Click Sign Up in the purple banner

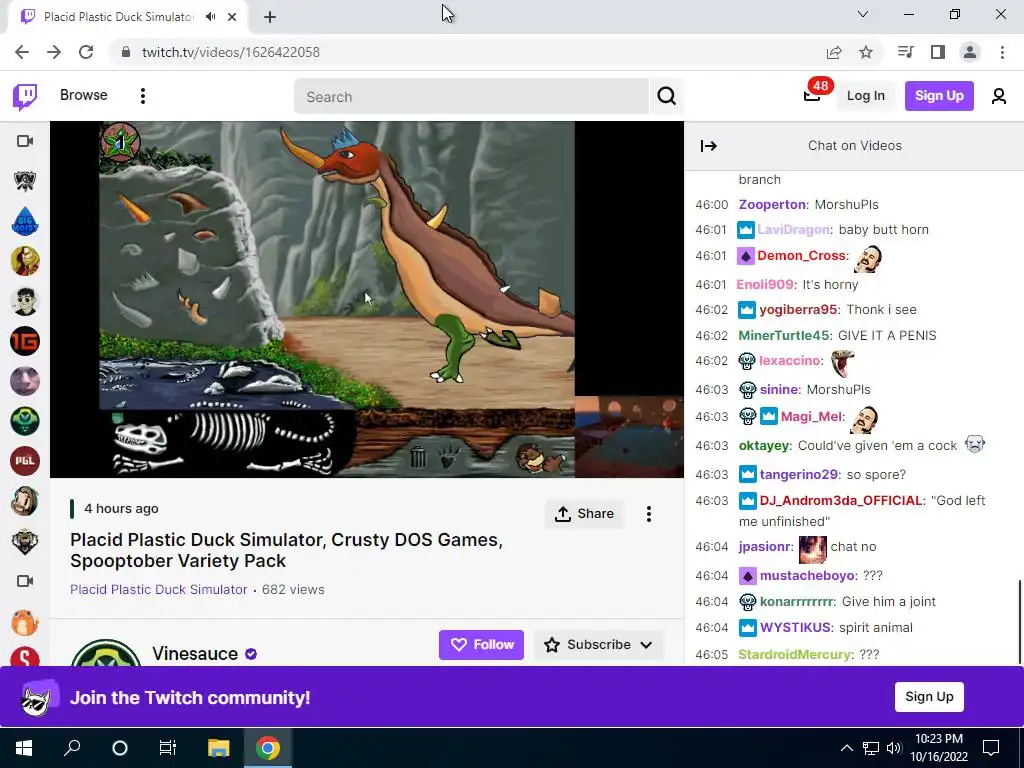[x=929, y=697]
